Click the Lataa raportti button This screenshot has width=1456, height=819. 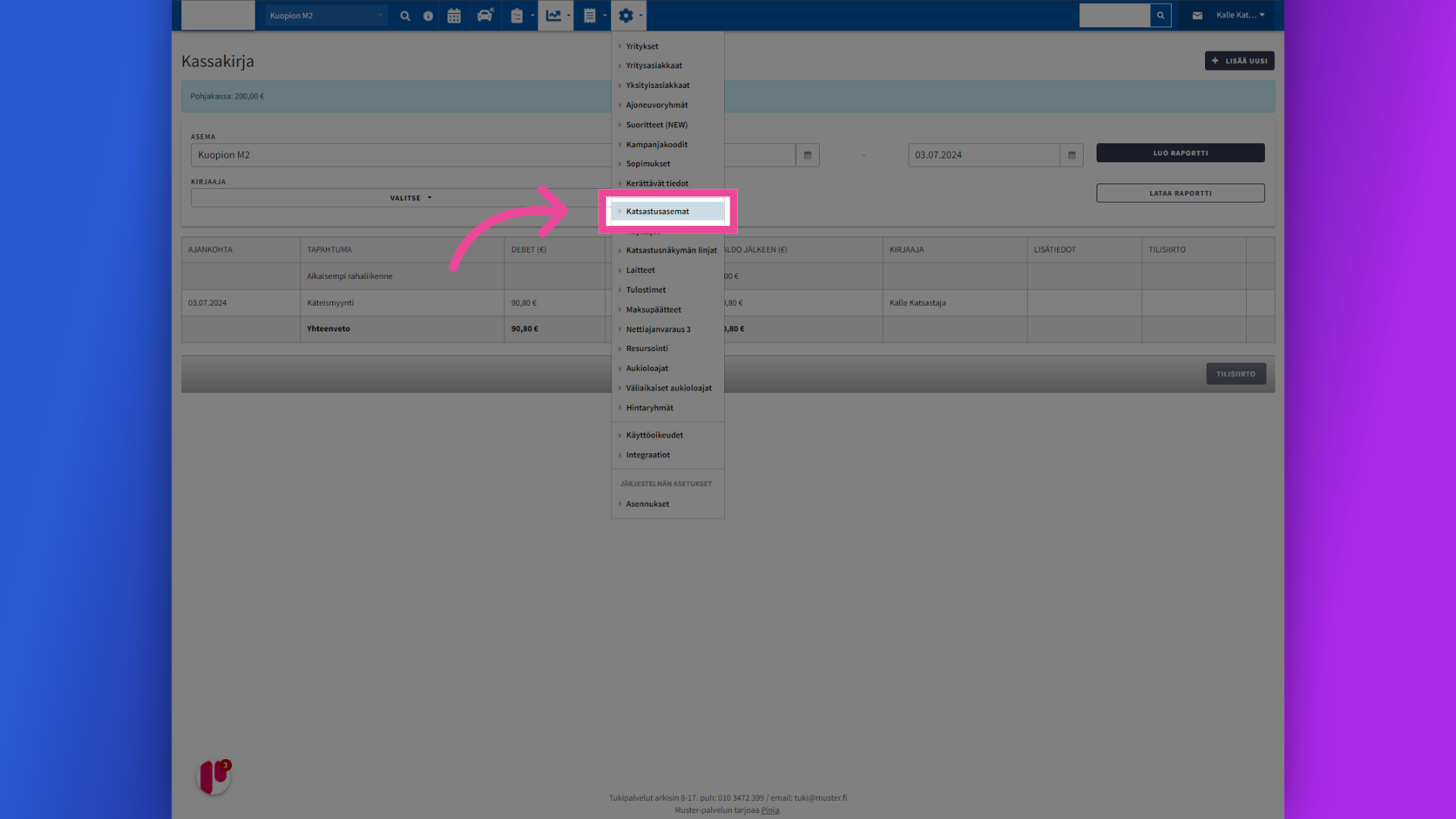point(1180,193)
